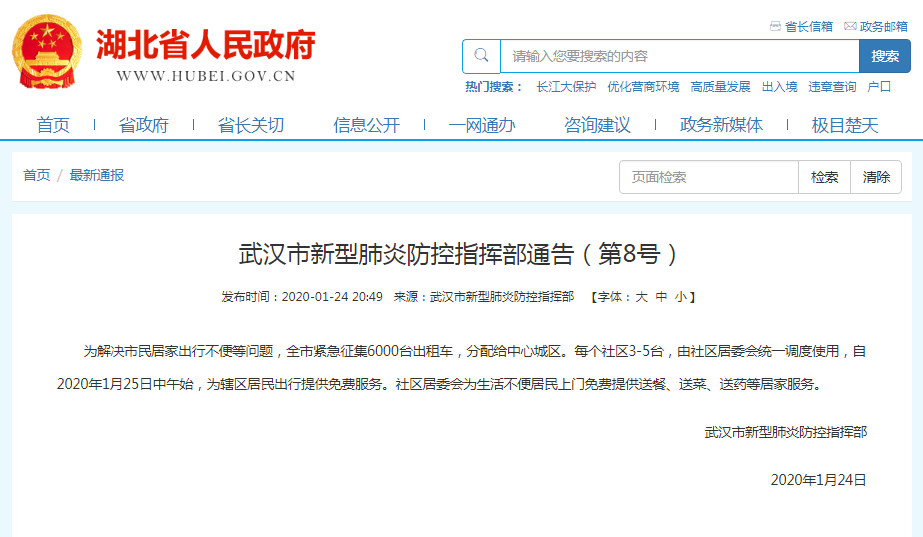Viewport: 923px width, 537px height.
Task: Select 信息公开 navigation item
Action: [366, 125]
